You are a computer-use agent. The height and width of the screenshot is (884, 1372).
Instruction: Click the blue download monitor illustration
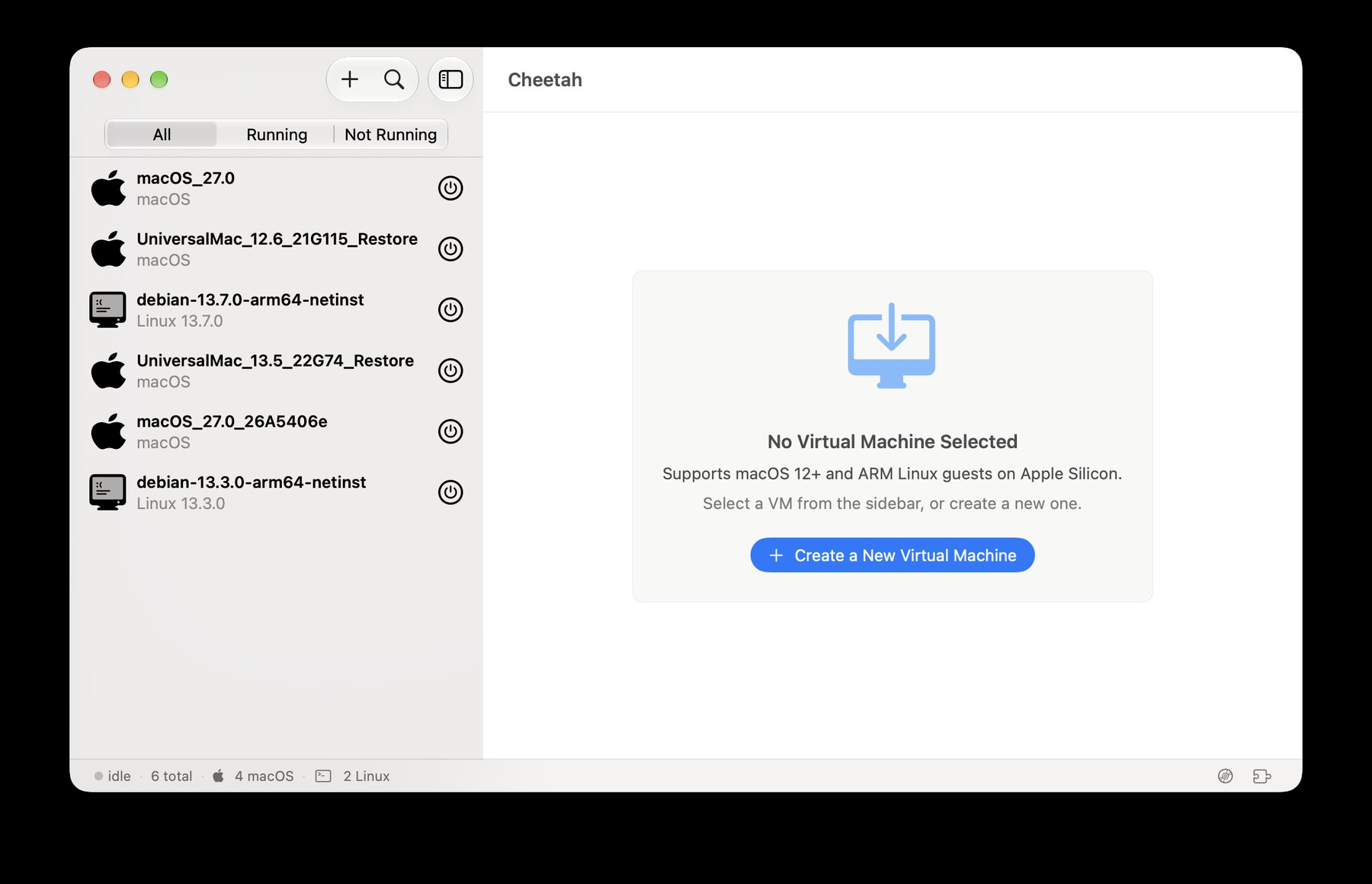pyautogui.click(x=892, y=345)
